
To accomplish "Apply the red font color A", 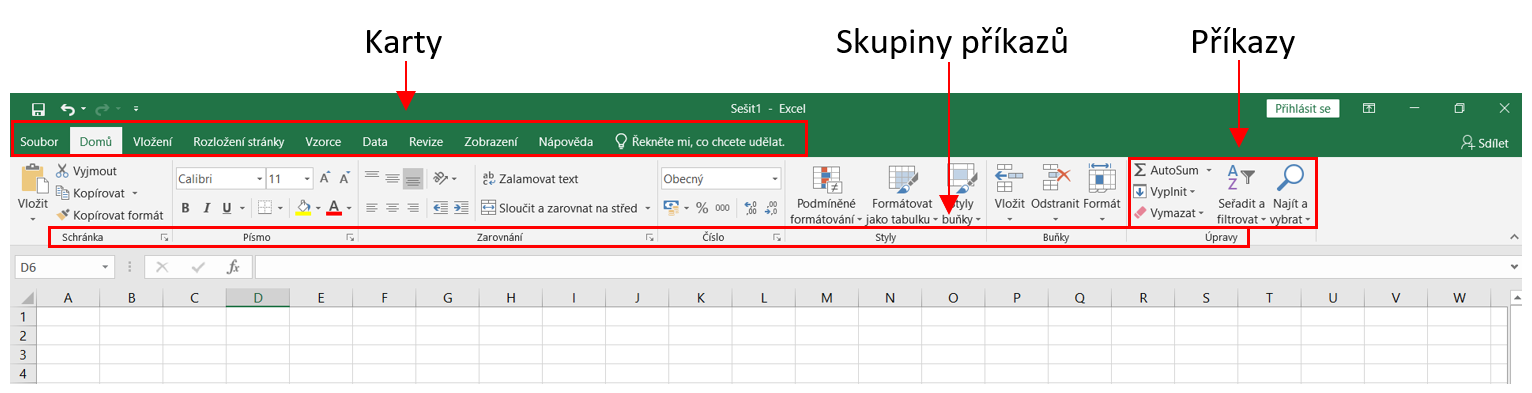I will (334, 208).
